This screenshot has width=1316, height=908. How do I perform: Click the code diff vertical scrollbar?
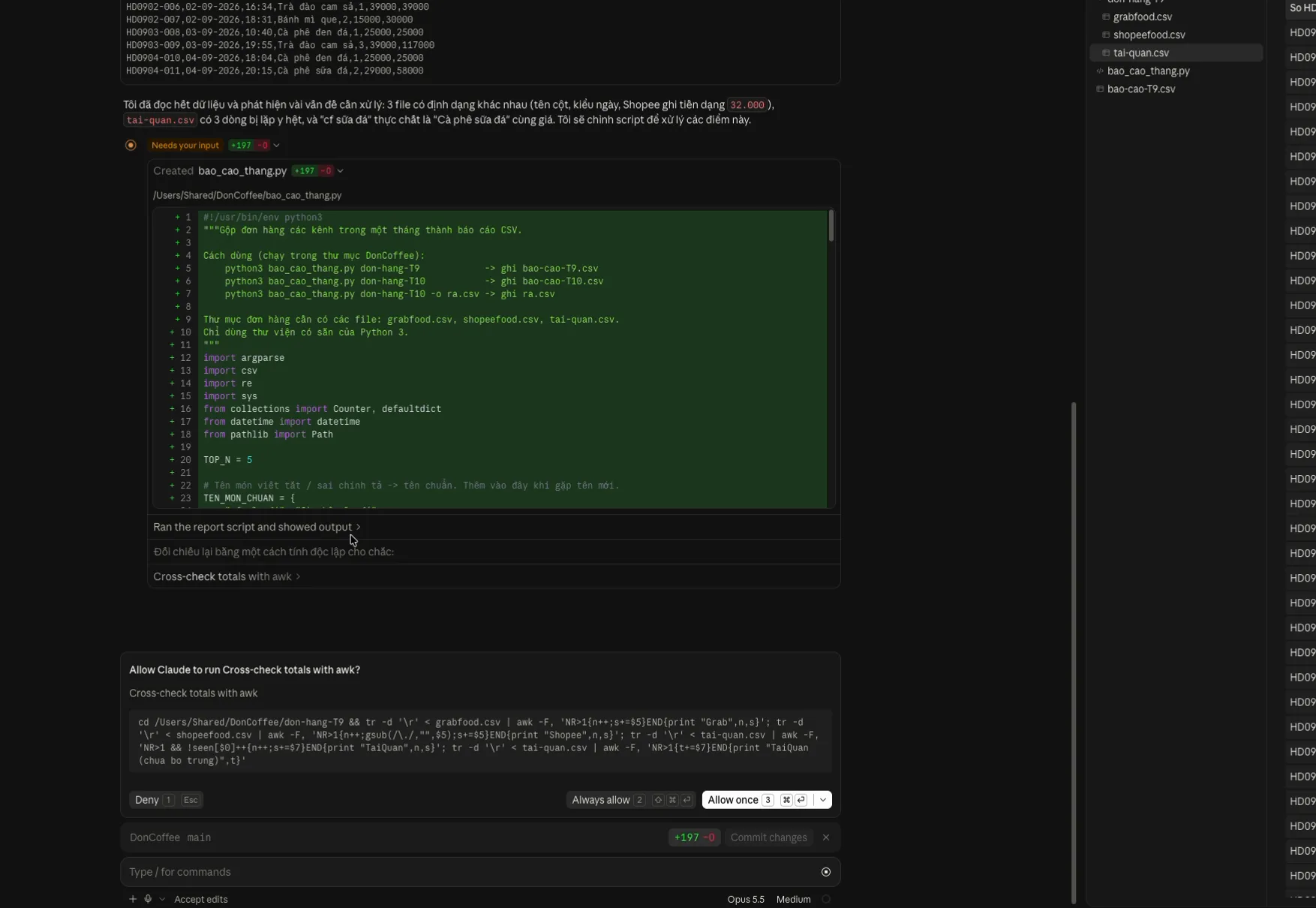pos(831,226)
